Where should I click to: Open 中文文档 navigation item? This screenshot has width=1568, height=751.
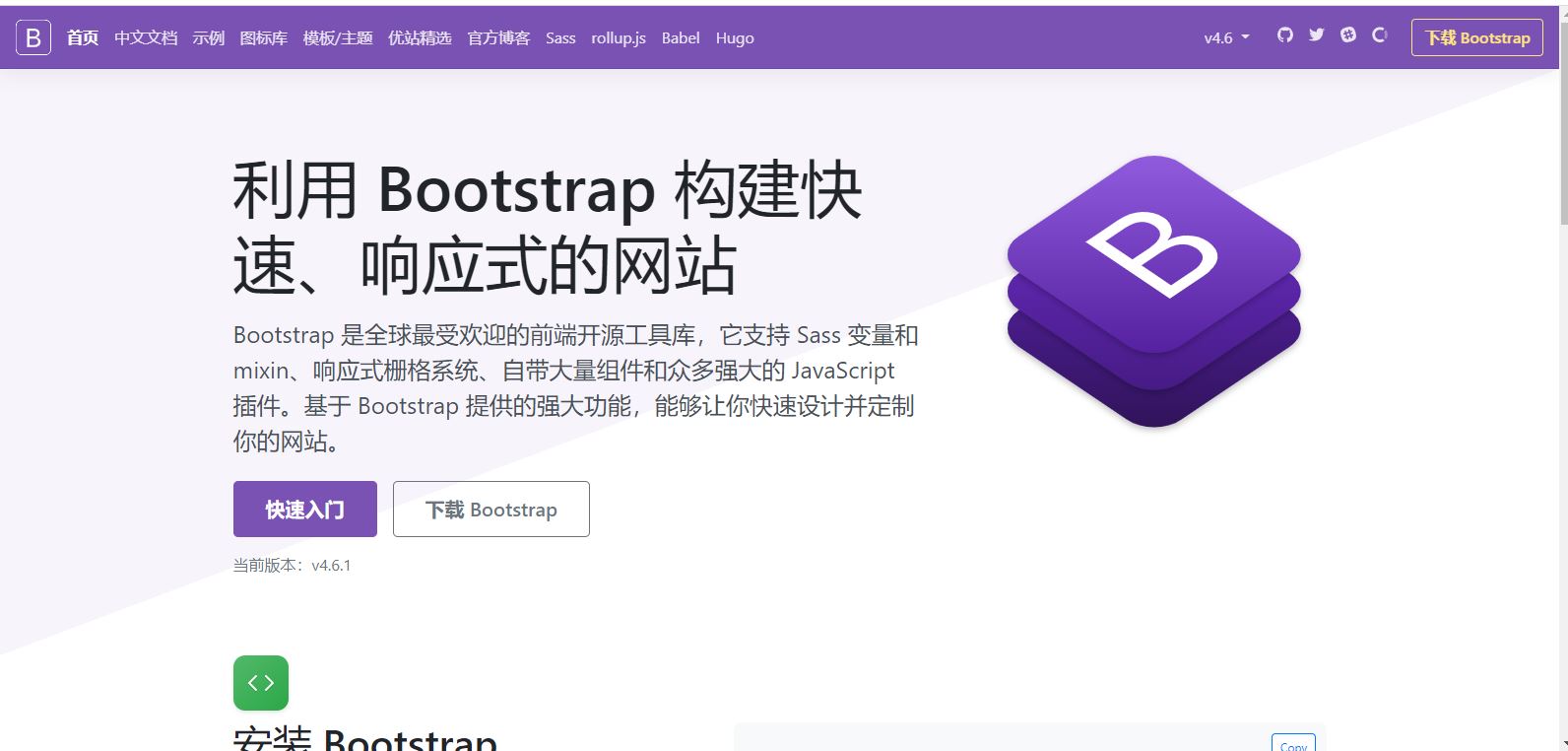[146, 37]
